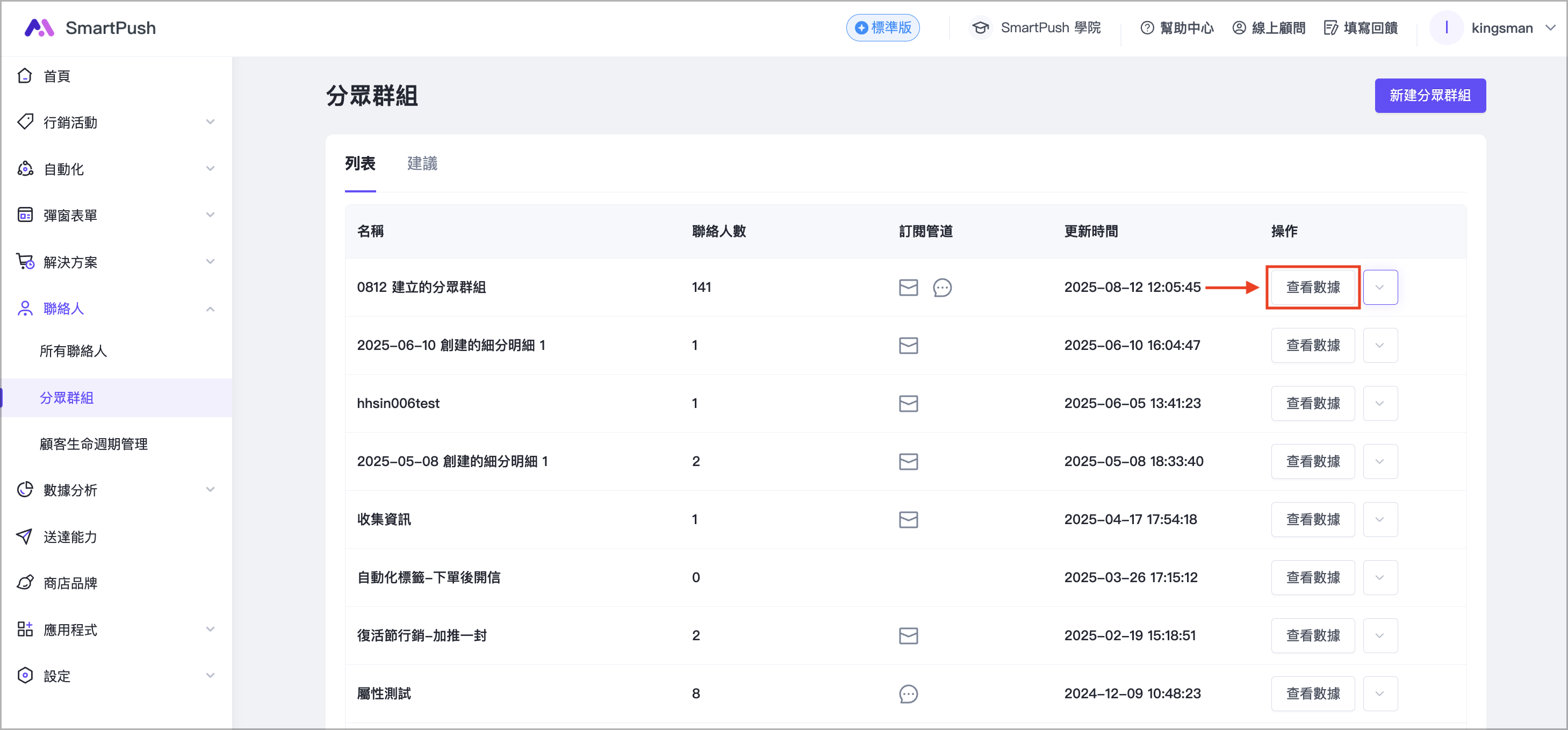Click the SmartPush 學院 graduation cap icon
This screenshot has width=1568, height=730.
pos(980,28)
